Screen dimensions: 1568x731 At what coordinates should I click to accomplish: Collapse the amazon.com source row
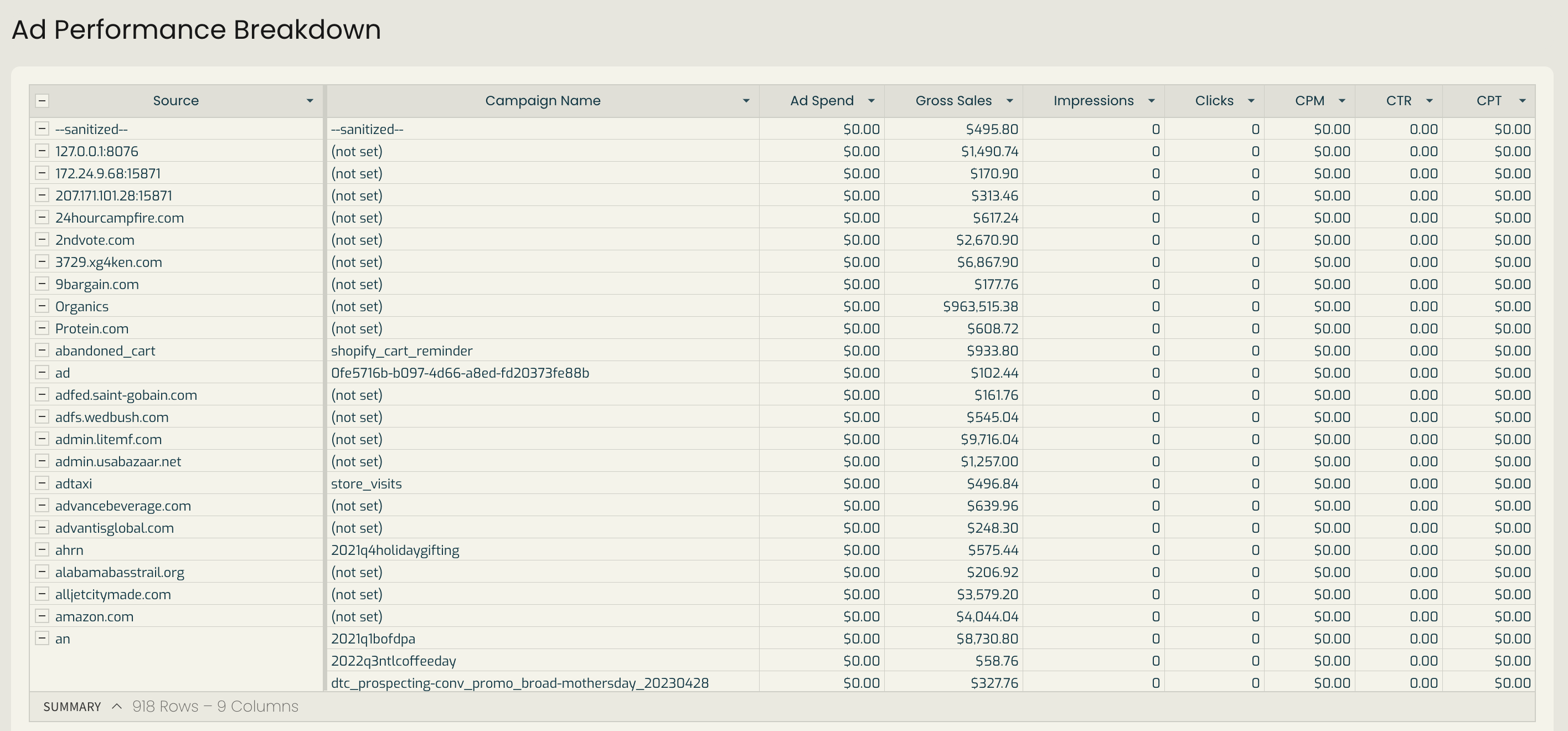[42, 616]
